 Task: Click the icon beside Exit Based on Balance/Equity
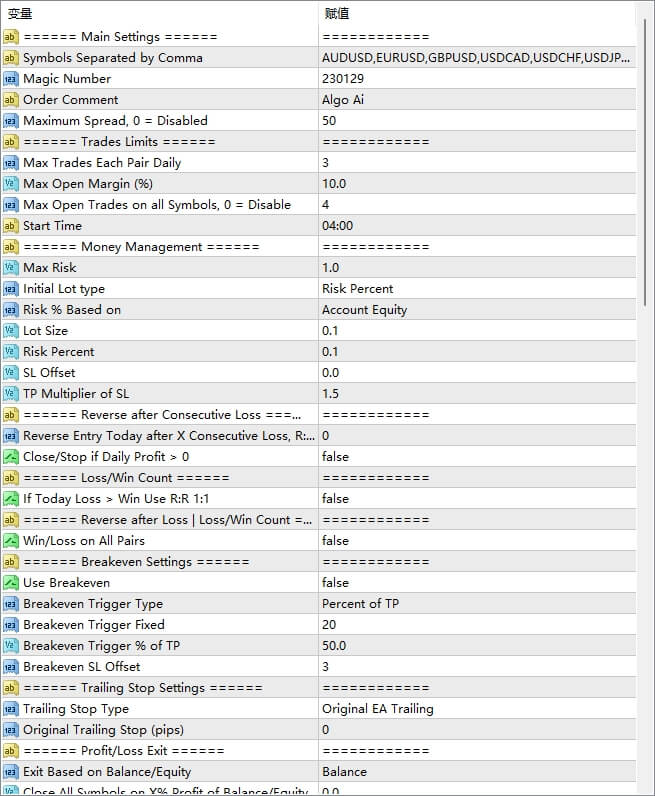(x=10, y=772)
